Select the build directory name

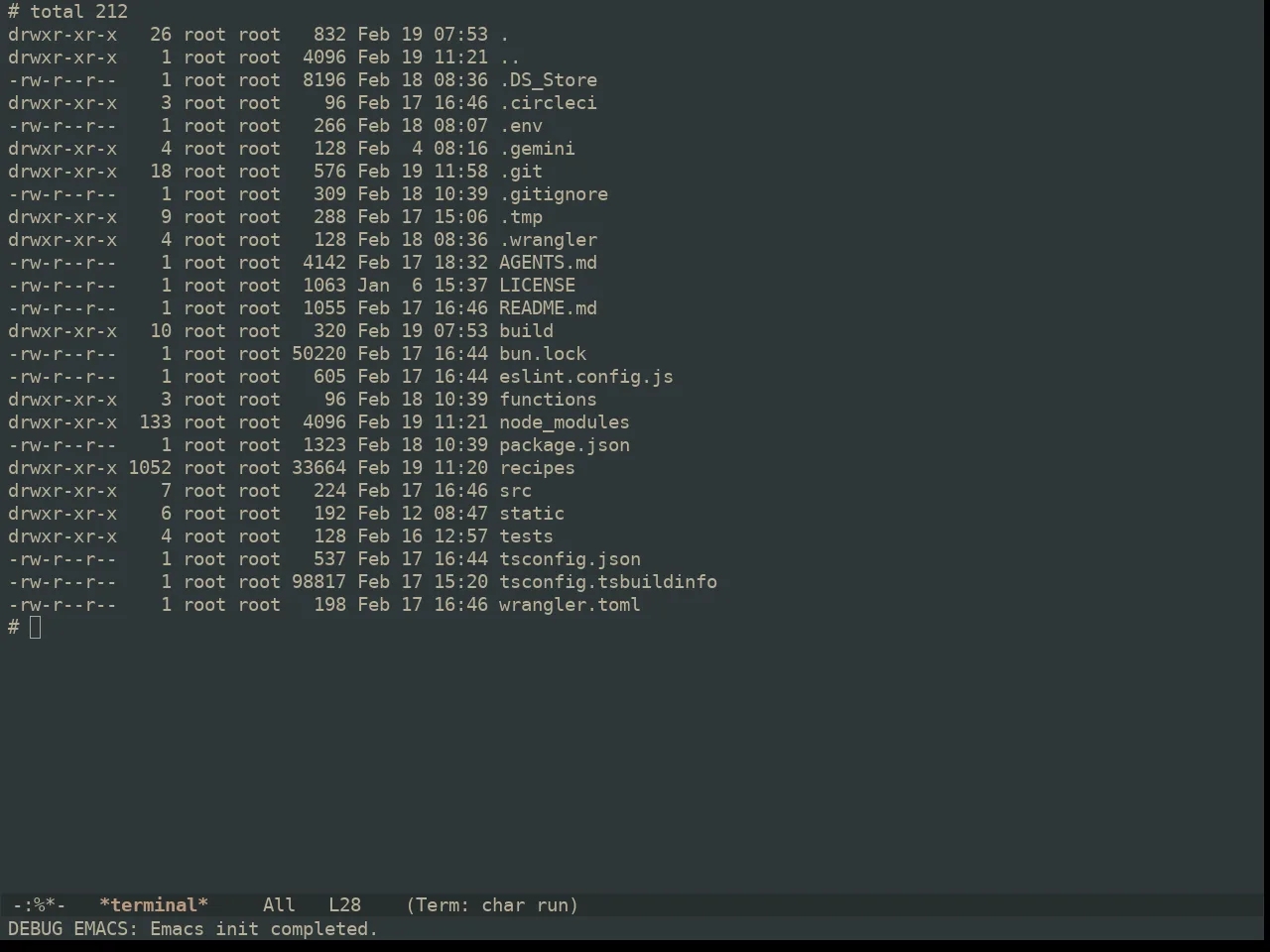(526, 331)
